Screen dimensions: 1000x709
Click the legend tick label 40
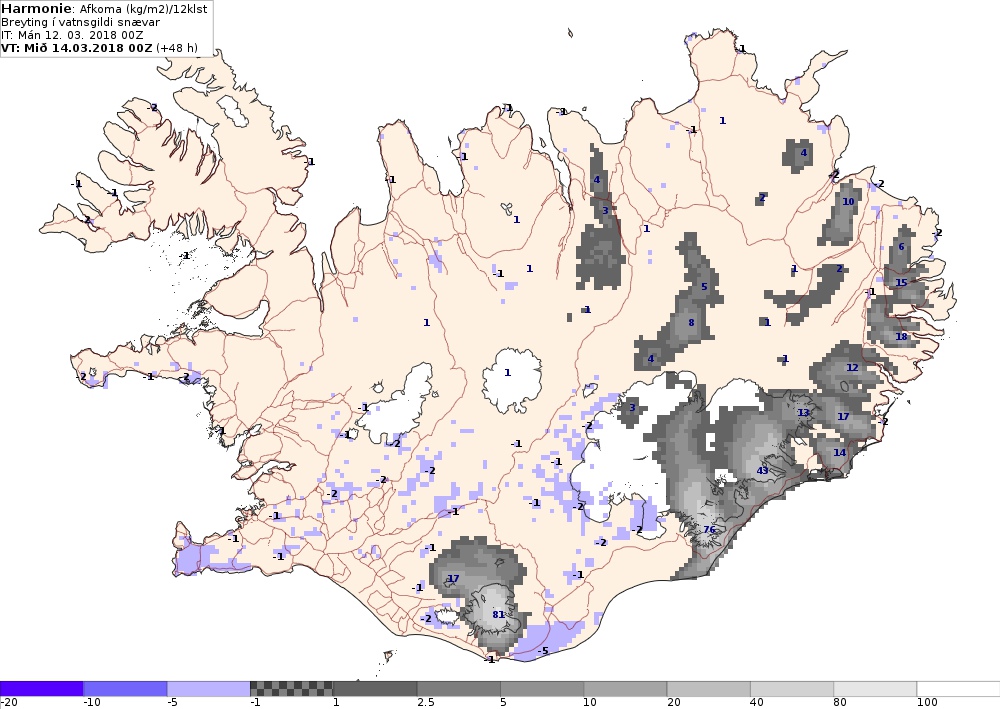[758, 703]
